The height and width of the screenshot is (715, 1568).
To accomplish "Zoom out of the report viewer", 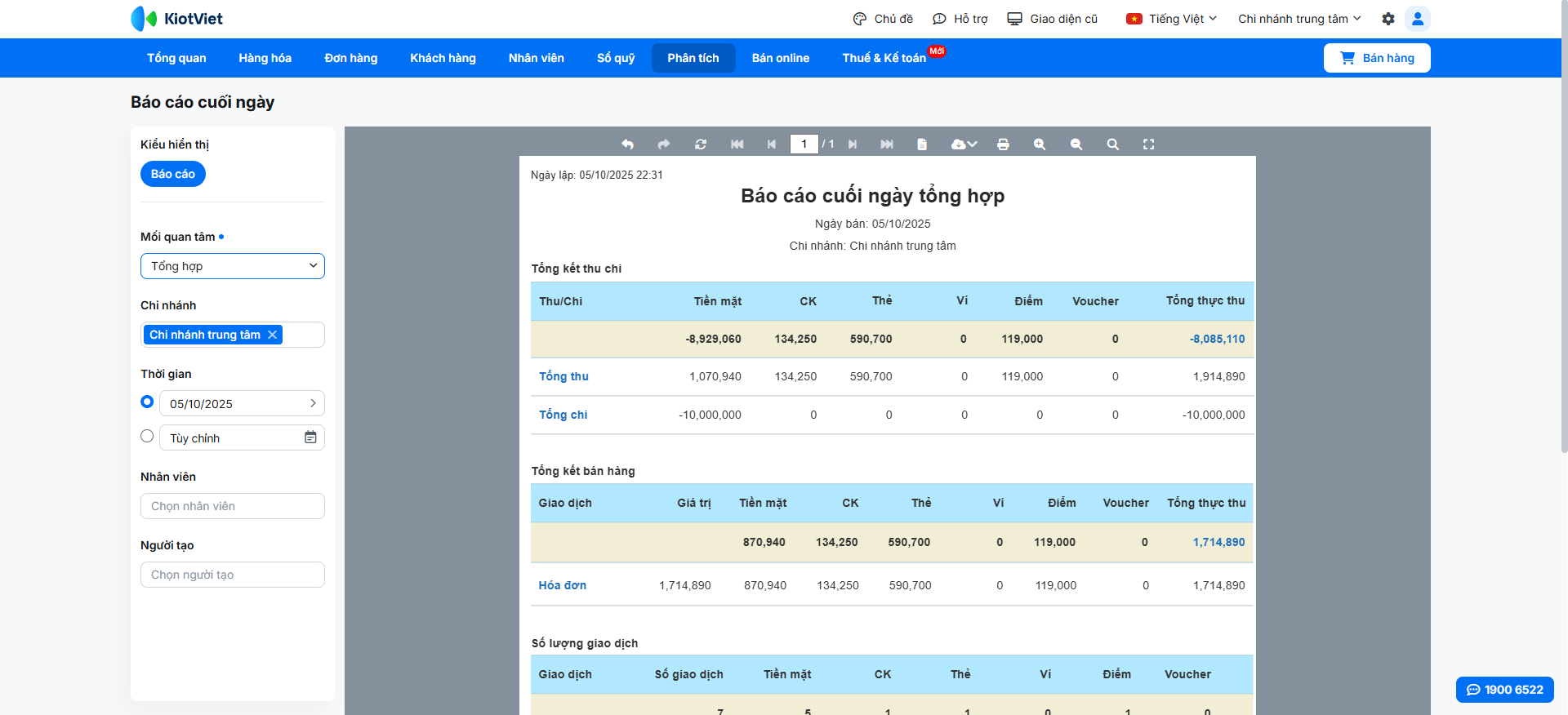I will (1076, 144).
